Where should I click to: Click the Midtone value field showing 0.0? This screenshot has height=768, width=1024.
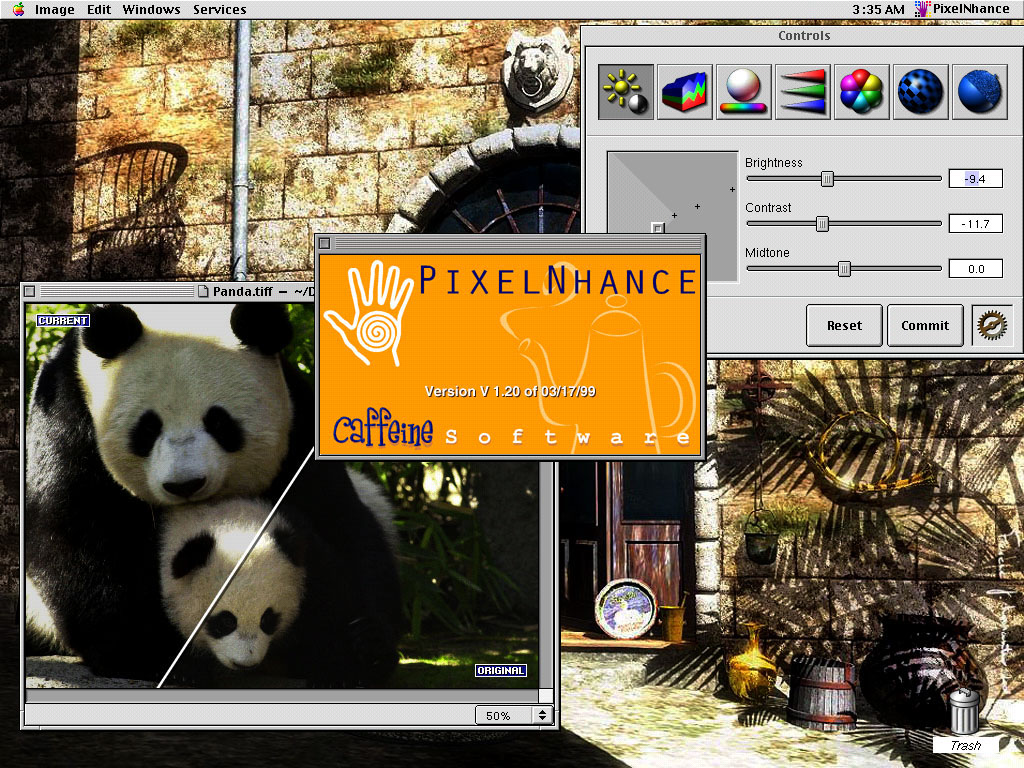(976, 269)
